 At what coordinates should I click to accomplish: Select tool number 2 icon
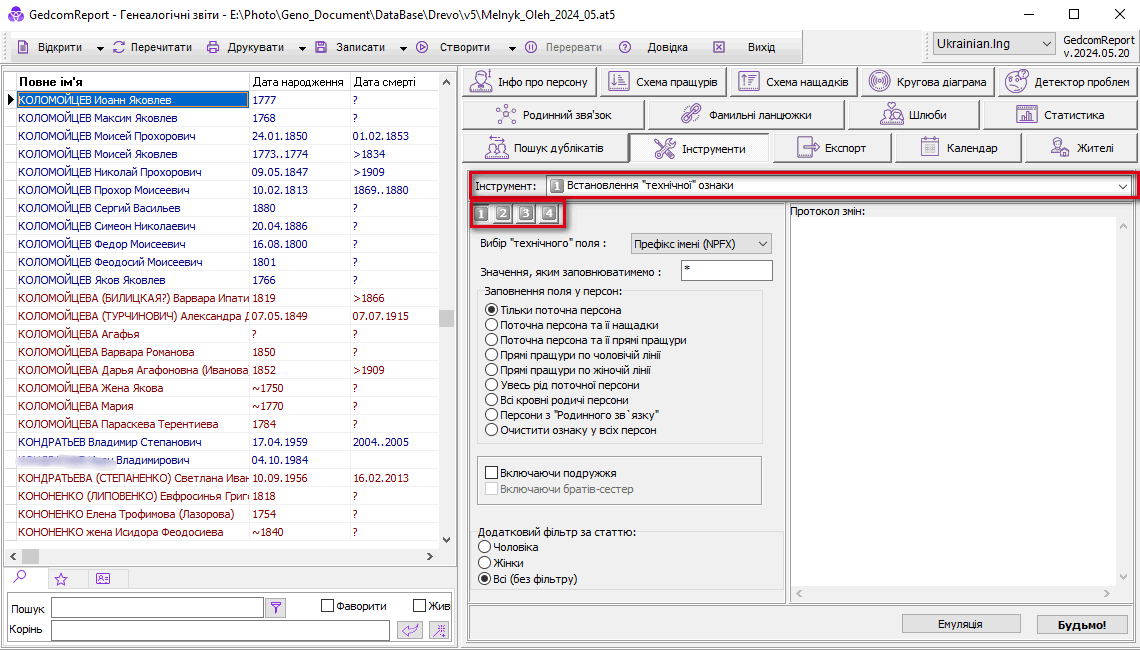503,213
